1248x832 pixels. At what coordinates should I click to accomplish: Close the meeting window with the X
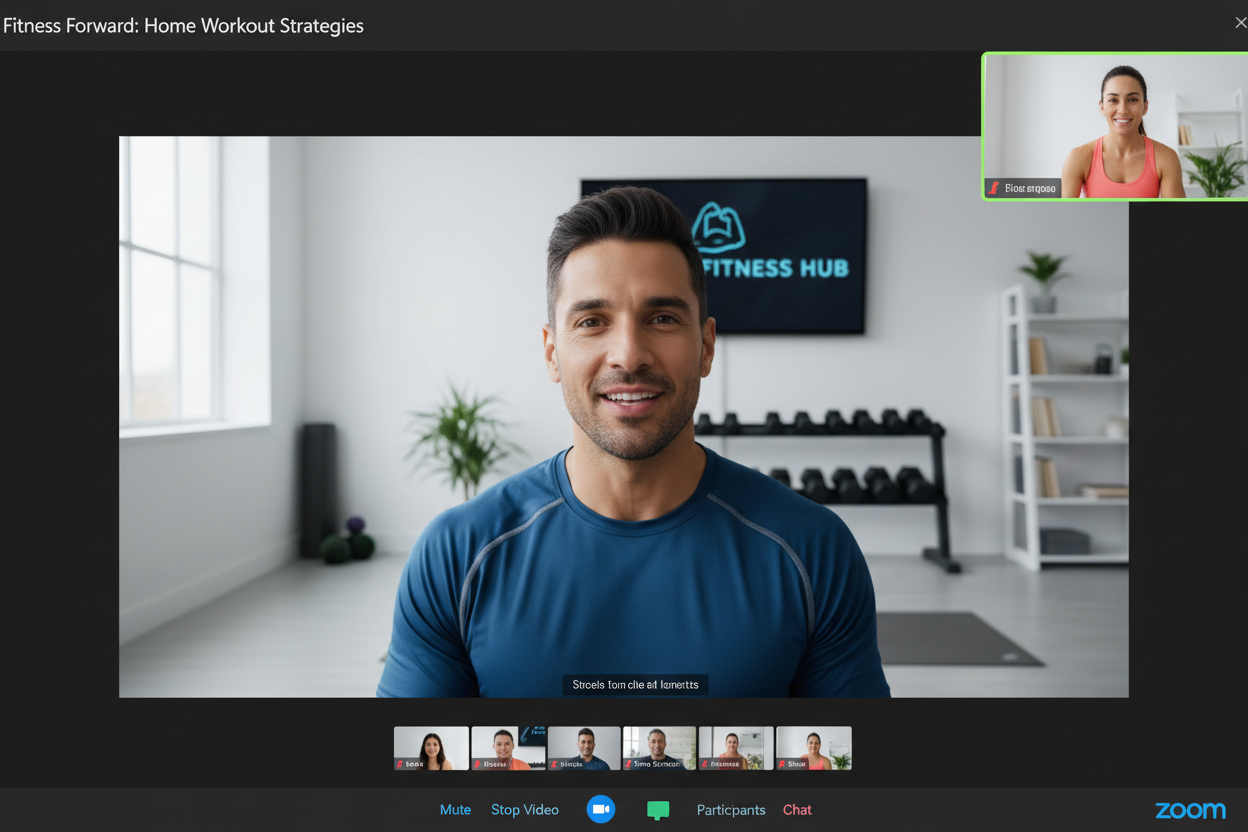pos(1240,23)
